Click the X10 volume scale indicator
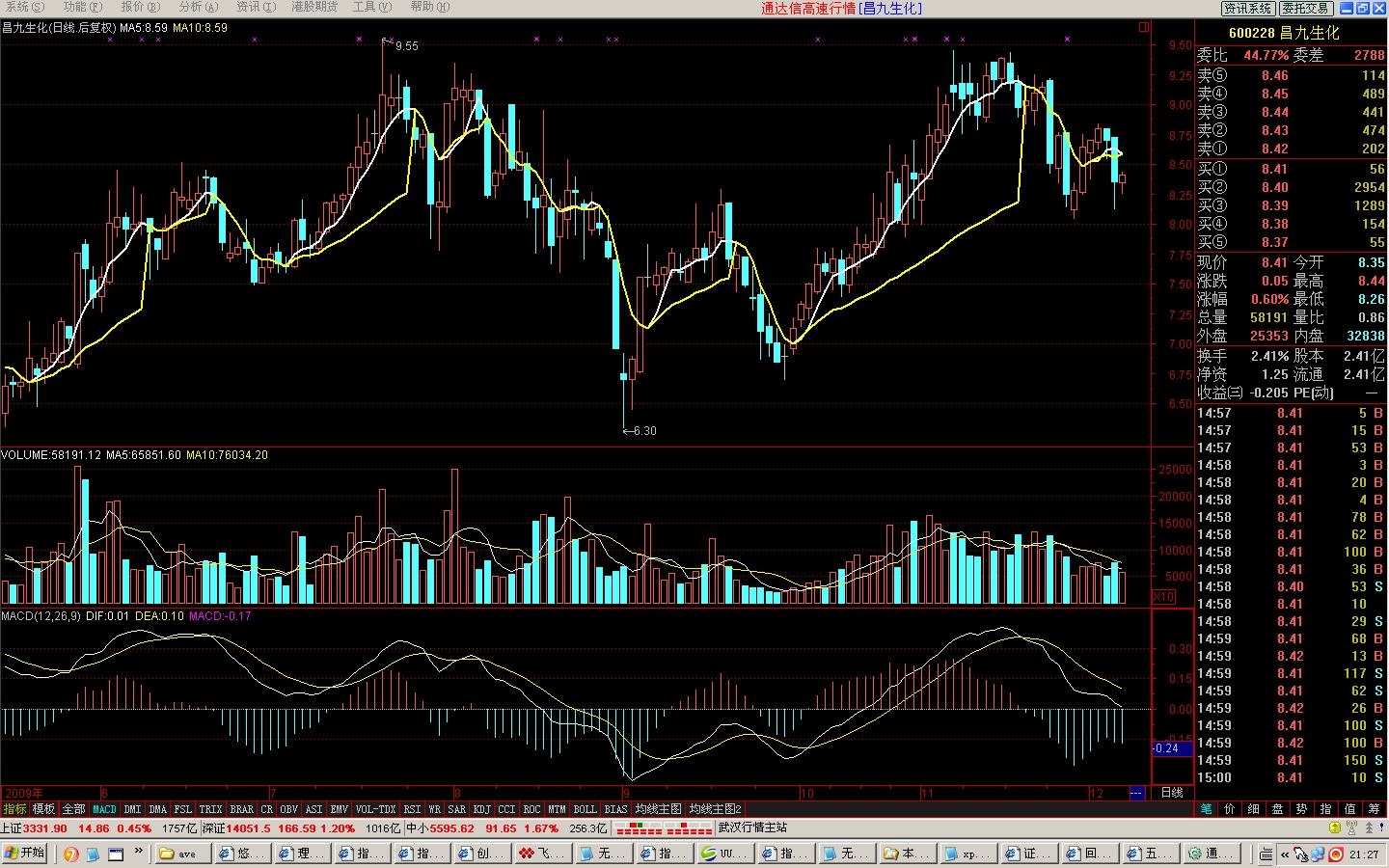1389x868 pixels. tap(1164, 597)
